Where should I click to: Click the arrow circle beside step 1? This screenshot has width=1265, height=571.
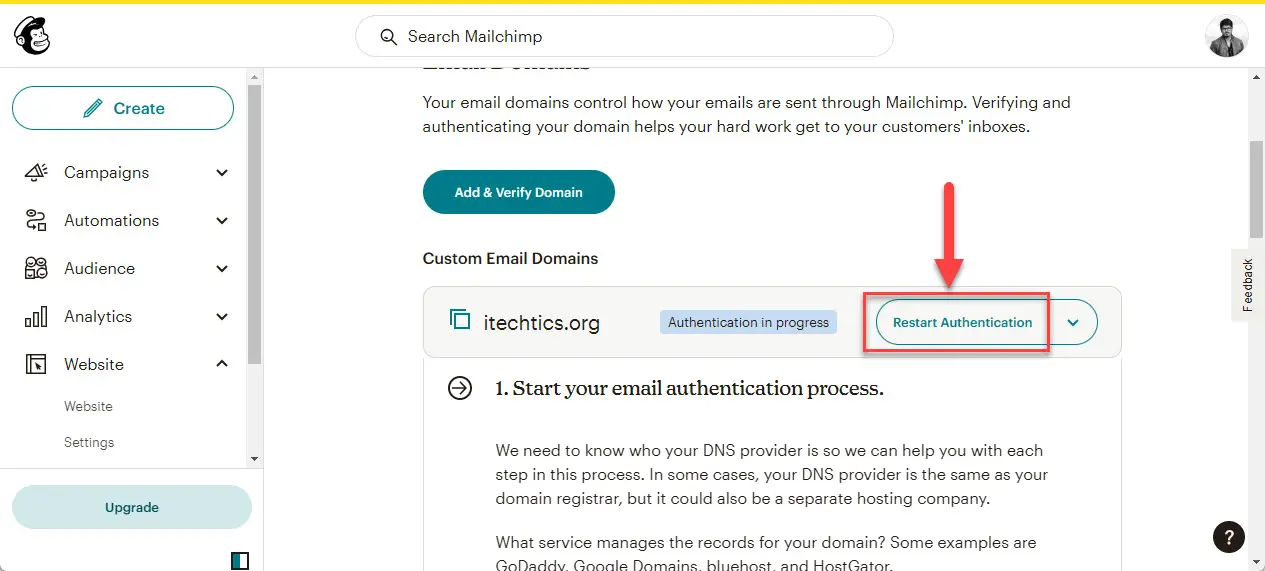460,388
